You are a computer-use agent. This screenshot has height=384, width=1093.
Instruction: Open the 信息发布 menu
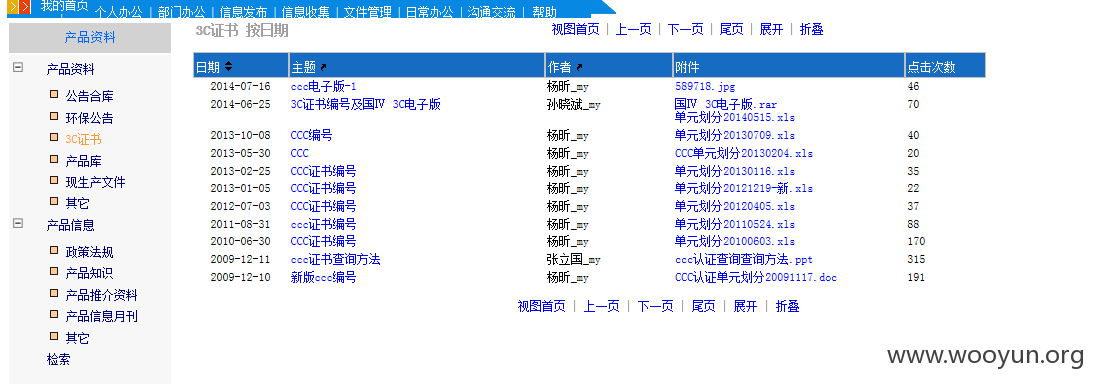coord(243,12)
